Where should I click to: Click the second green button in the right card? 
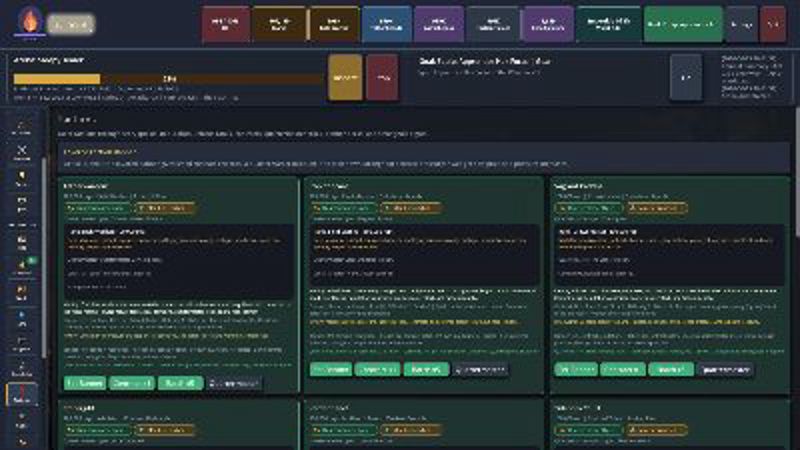[x=622, y=369]
